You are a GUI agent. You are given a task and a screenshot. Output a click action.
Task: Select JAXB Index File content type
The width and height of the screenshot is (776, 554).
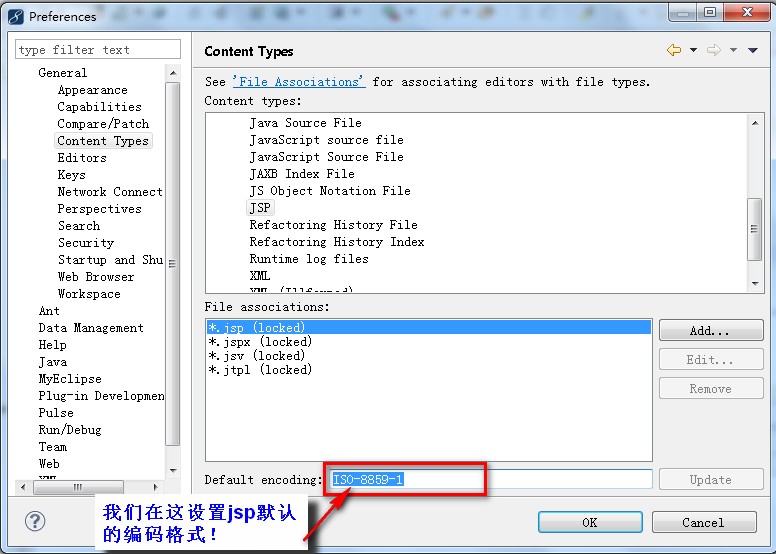(302, 174)
